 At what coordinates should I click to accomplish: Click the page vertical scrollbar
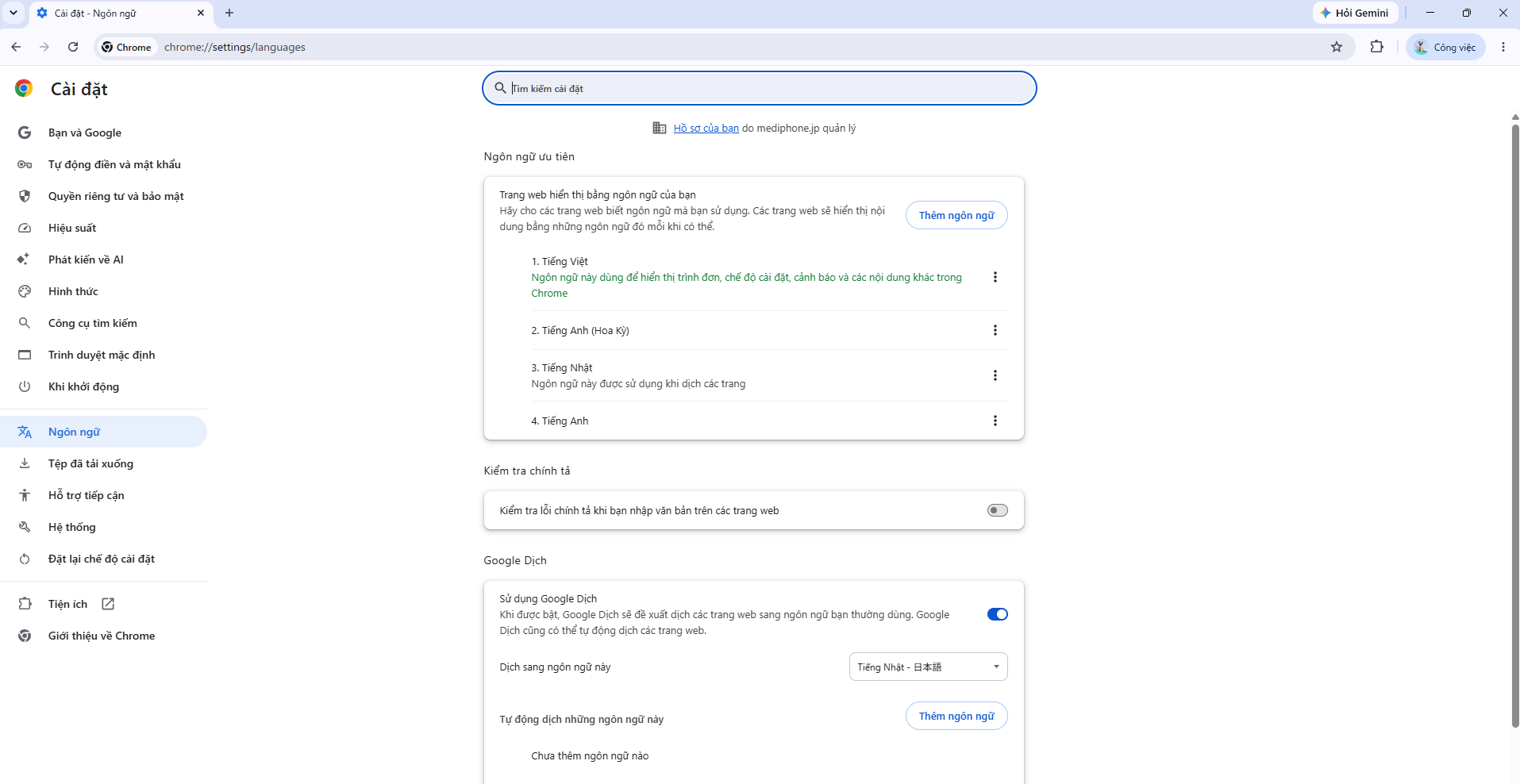1514,425
